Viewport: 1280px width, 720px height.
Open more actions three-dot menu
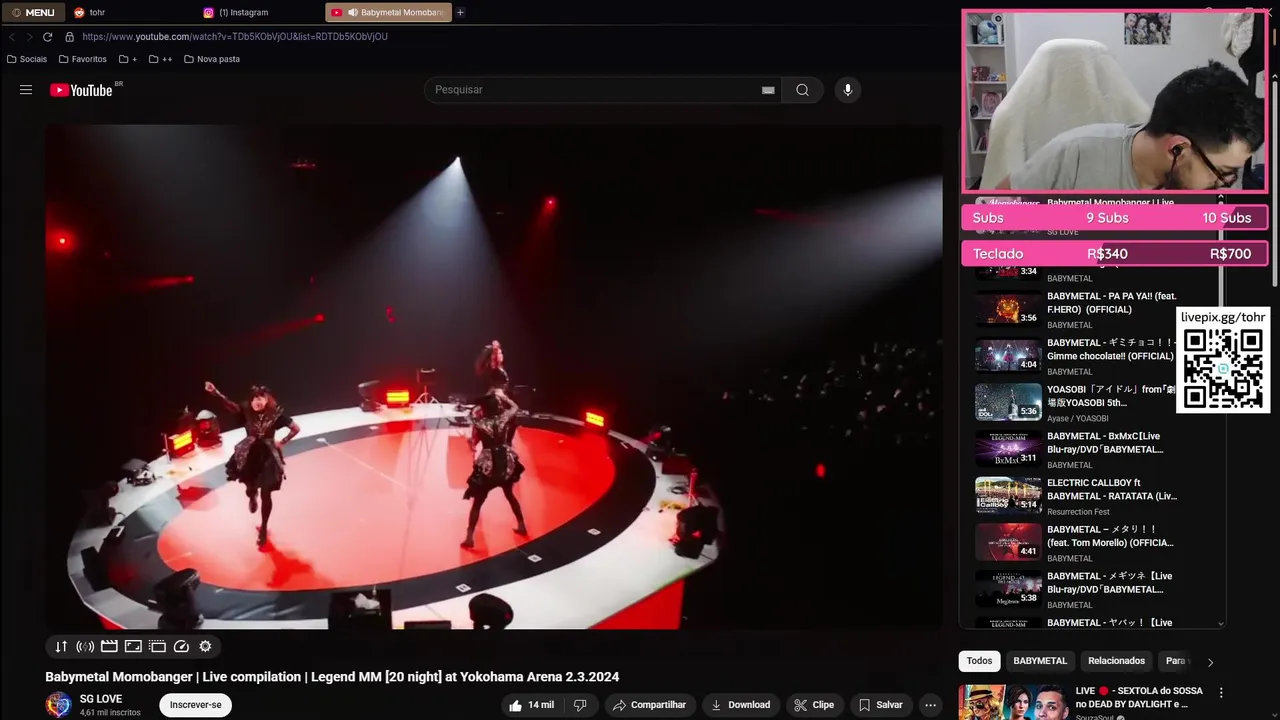930,705
